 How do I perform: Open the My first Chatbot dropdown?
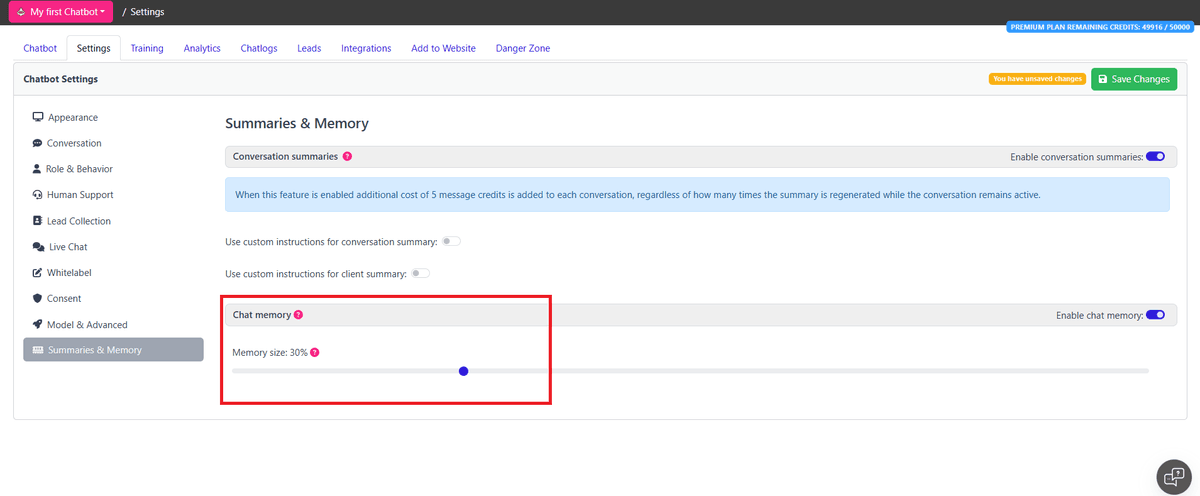tap(61, 12)
